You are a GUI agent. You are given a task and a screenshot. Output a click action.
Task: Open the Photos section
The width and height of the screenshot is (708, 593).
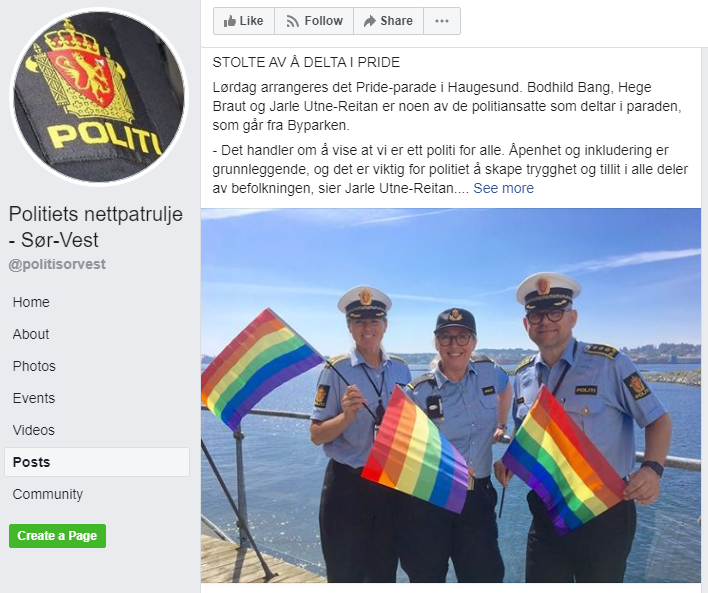(34, 366)
